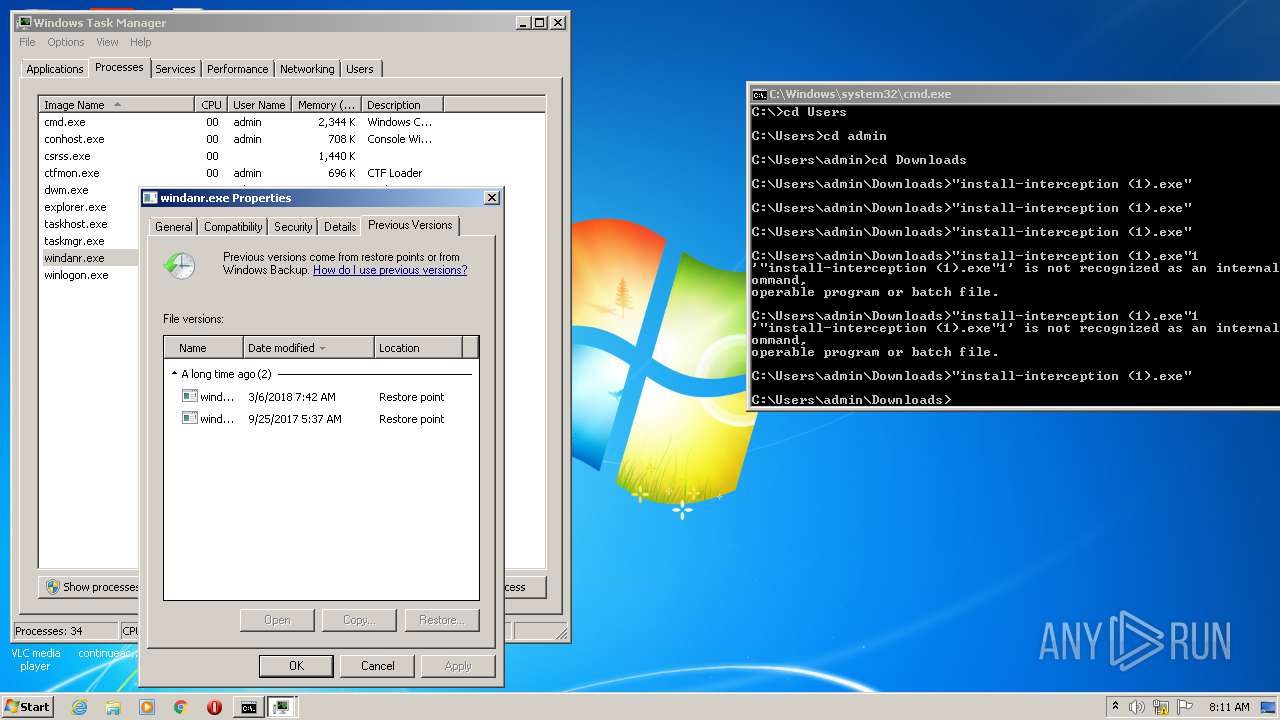Screen dimensions: 1280x720
Task: Switch to cmd.exe taskbar button
Action: [x=248, y=707]
